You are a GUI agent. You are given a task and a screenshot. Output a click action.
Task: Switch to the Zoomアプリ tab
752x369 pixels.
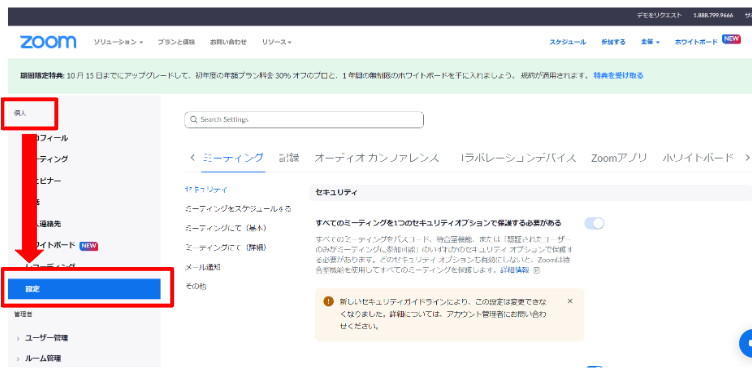tap(619, 158)
